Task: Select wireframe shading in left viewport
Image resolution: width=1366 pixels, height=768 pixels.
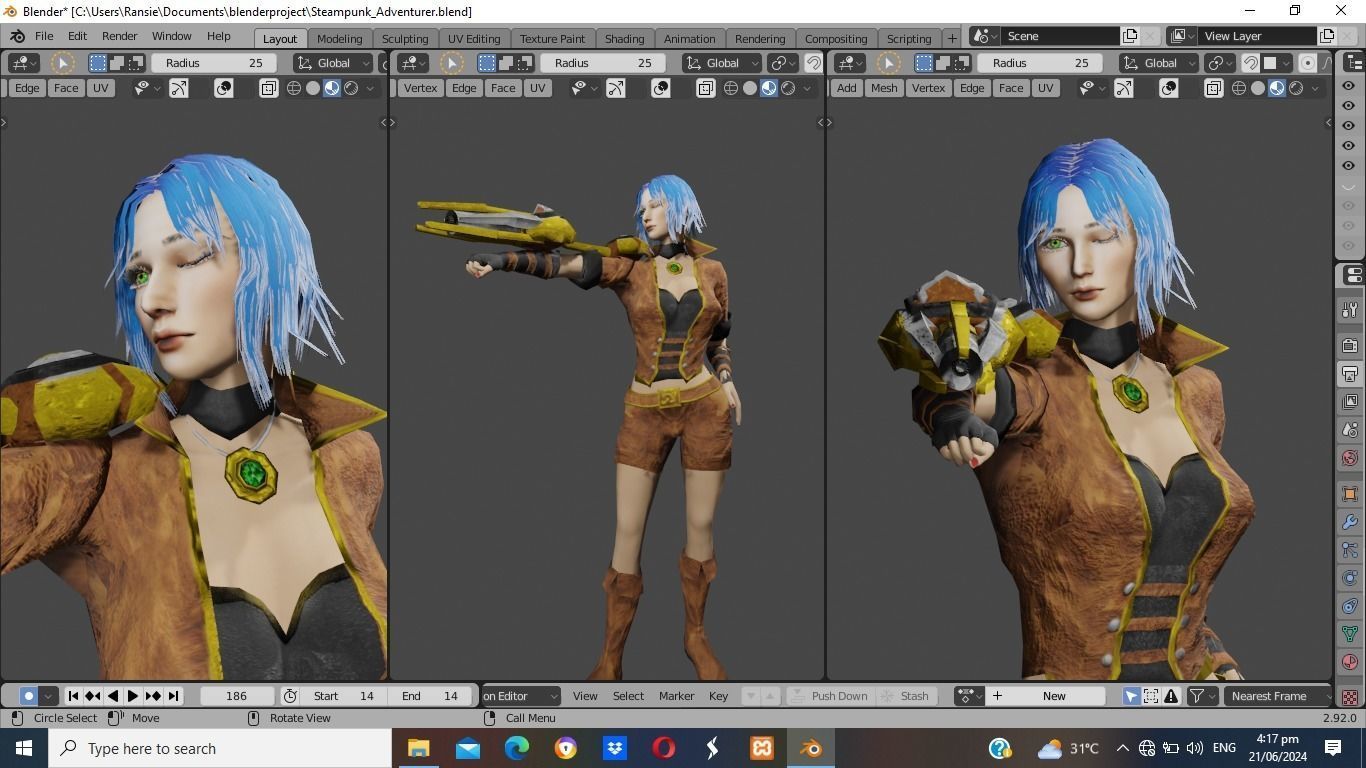Action: [294, 88]
